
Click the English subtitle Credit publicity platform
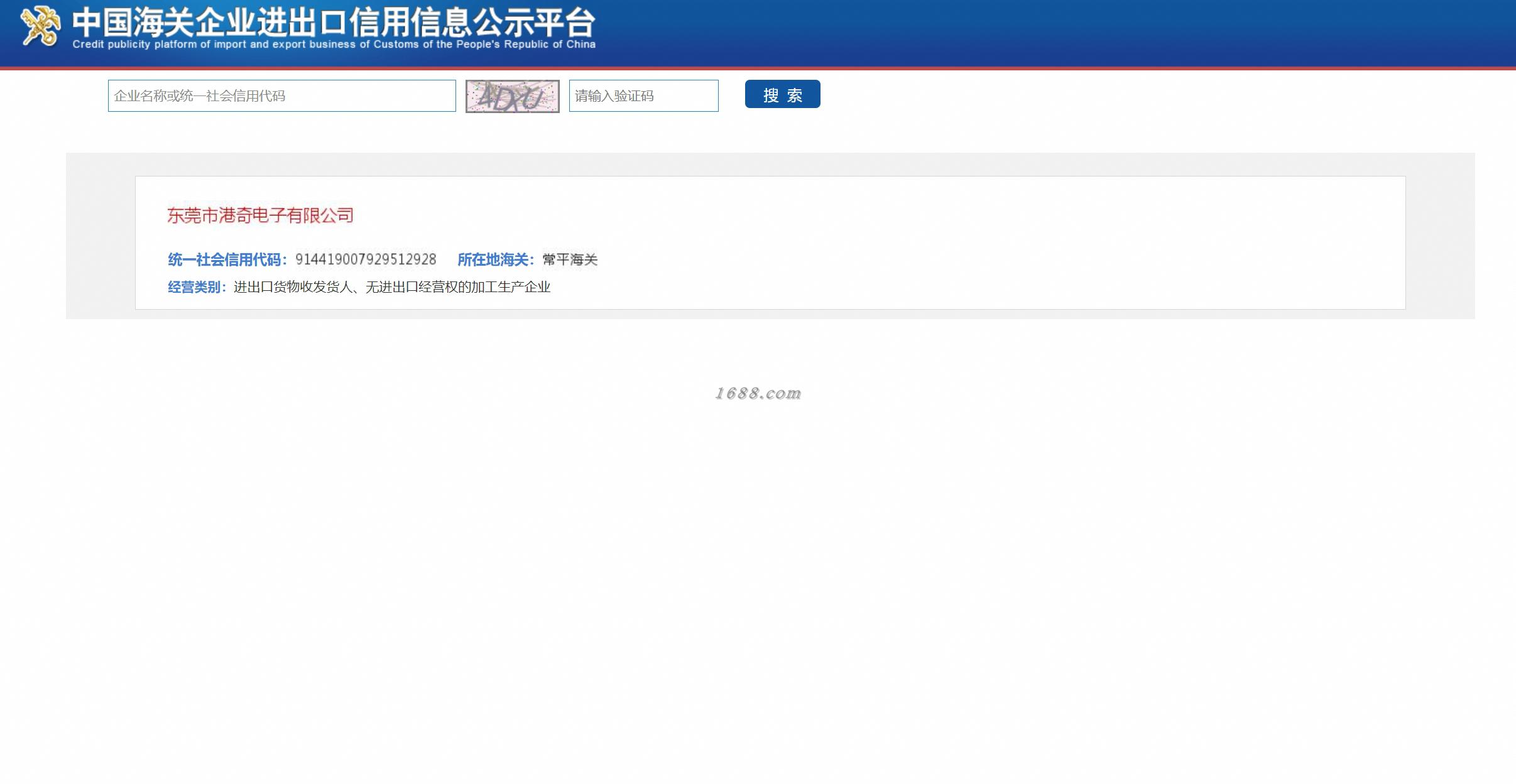[x=334, y=45]
